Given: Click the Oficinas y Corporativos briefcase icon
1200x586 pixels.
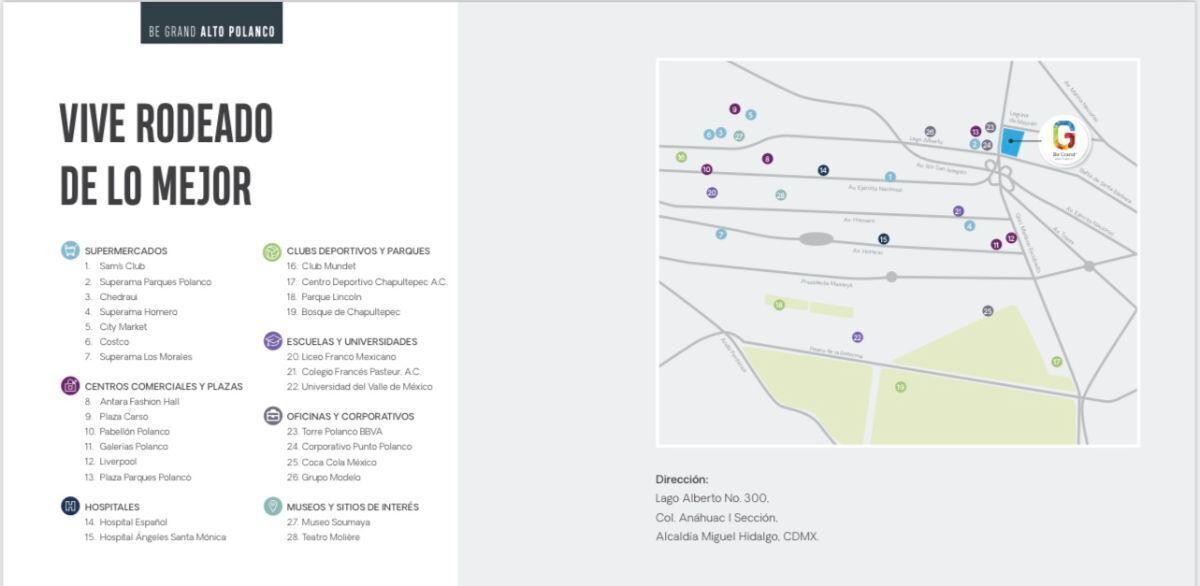Looking at the screenshot, I should pyautogui.click(x=272, y=416).
